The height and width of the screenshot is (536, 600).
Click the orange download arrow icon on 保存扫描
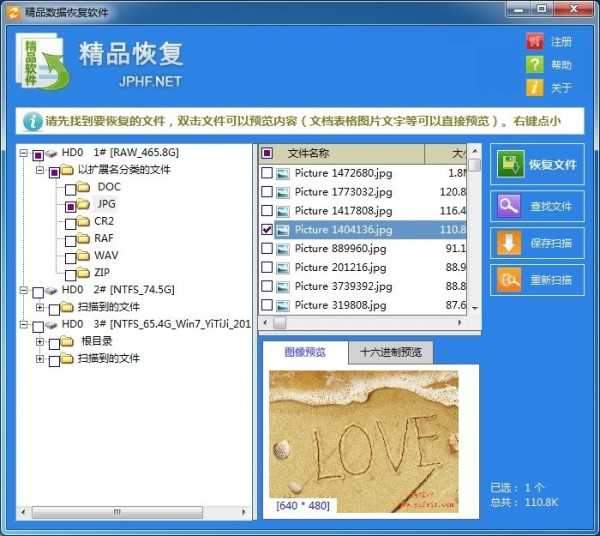509,243
